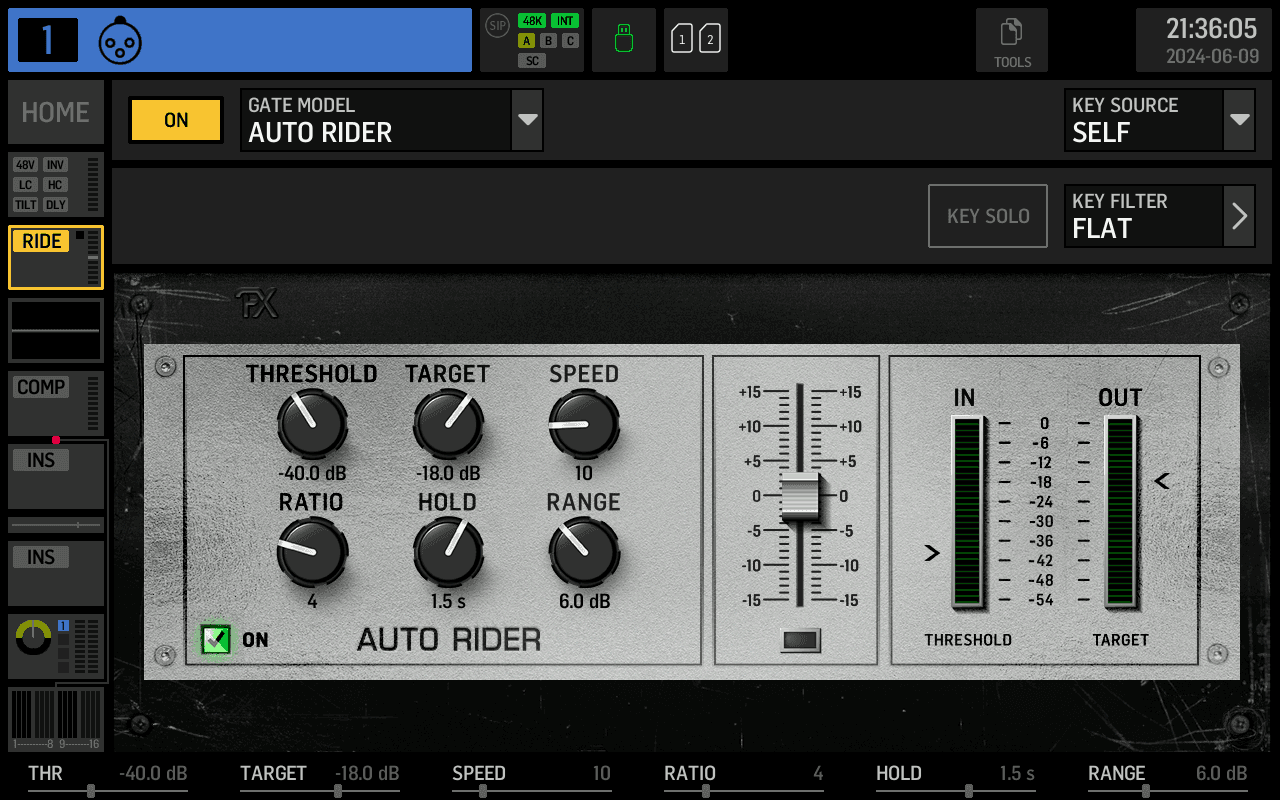Image resolution: width=1280 pixels, height=800 pixels.
Task: Open the first INS insert section
Action: (x=56, y=476)
